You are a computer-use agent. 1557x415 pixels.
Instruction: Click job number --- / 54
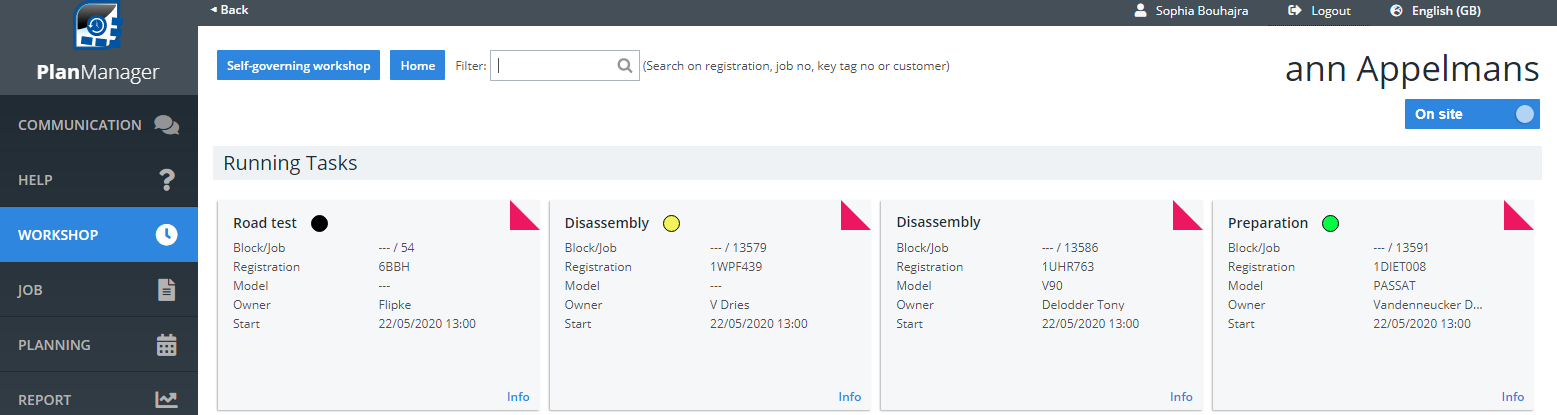coord(396,248)
